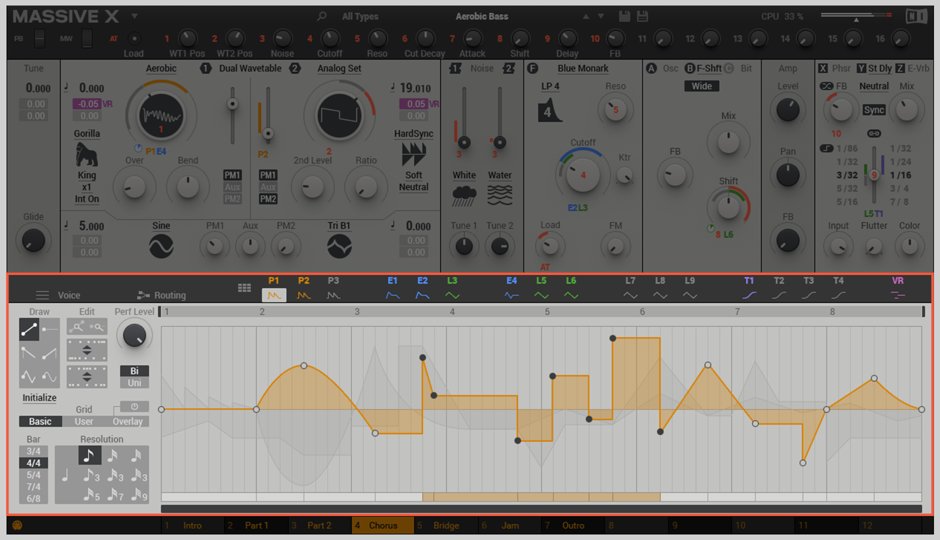
Task: Open the Routing tab
Action: [x=161, y=295]
